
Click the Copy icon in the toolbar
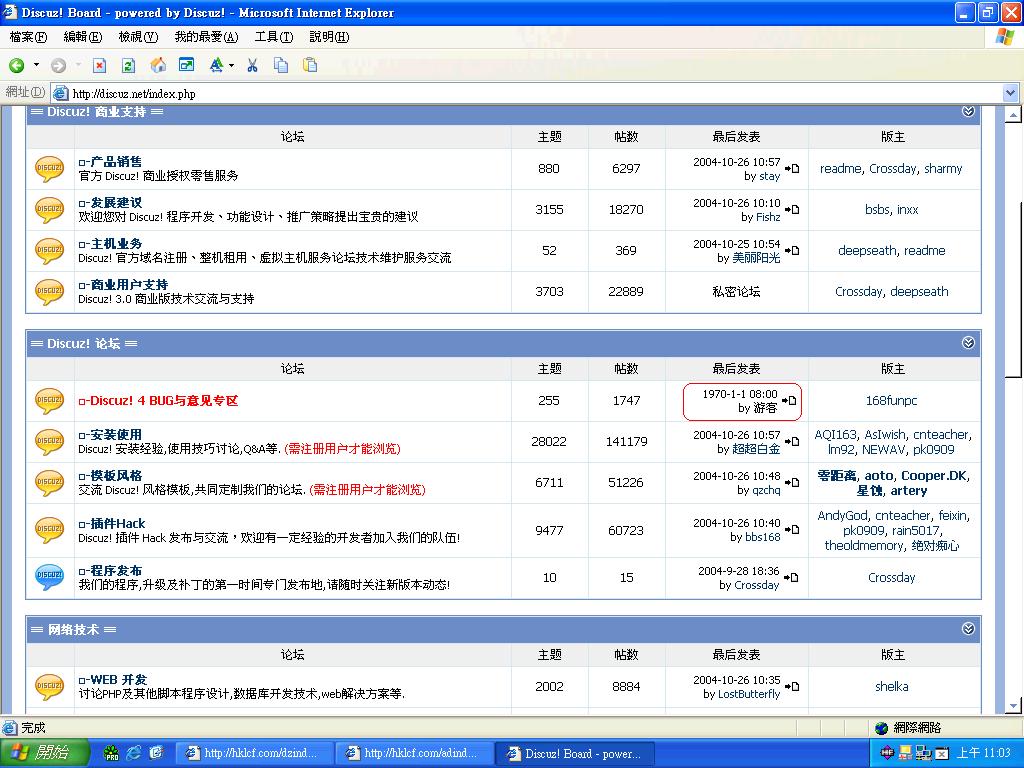pyautogui.click(x=281, y=65)
